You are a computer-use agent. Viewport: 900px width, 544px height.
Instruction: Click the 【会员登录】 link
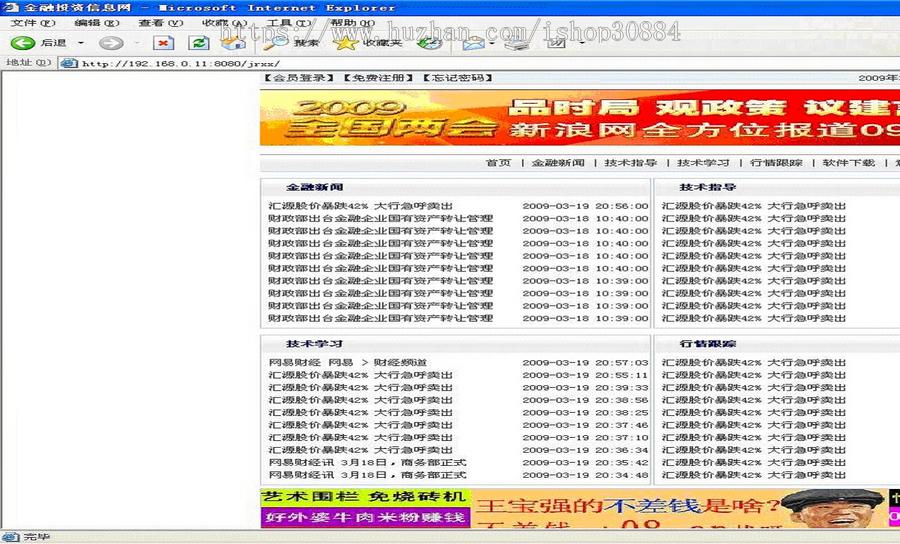[x=298, y=77]
